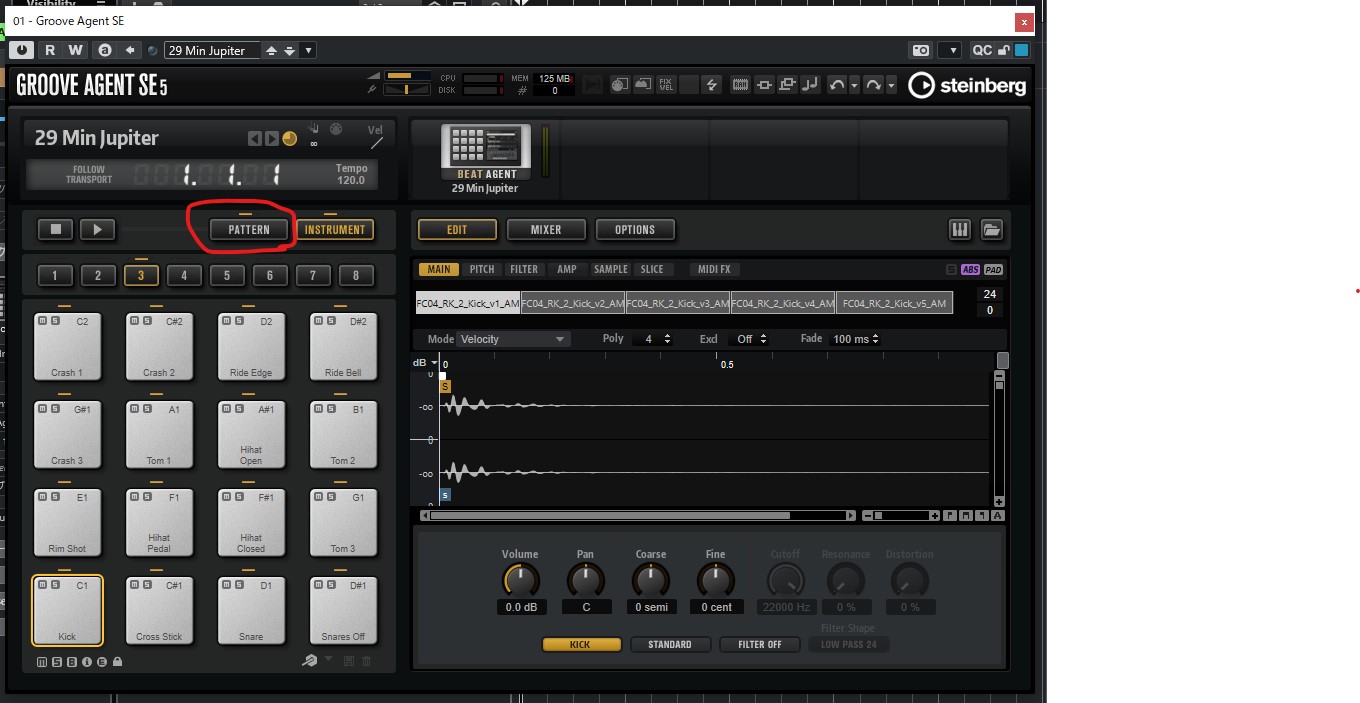
Task: Undo the last edit in Groove Agent
Action: (x=838, y=85)
